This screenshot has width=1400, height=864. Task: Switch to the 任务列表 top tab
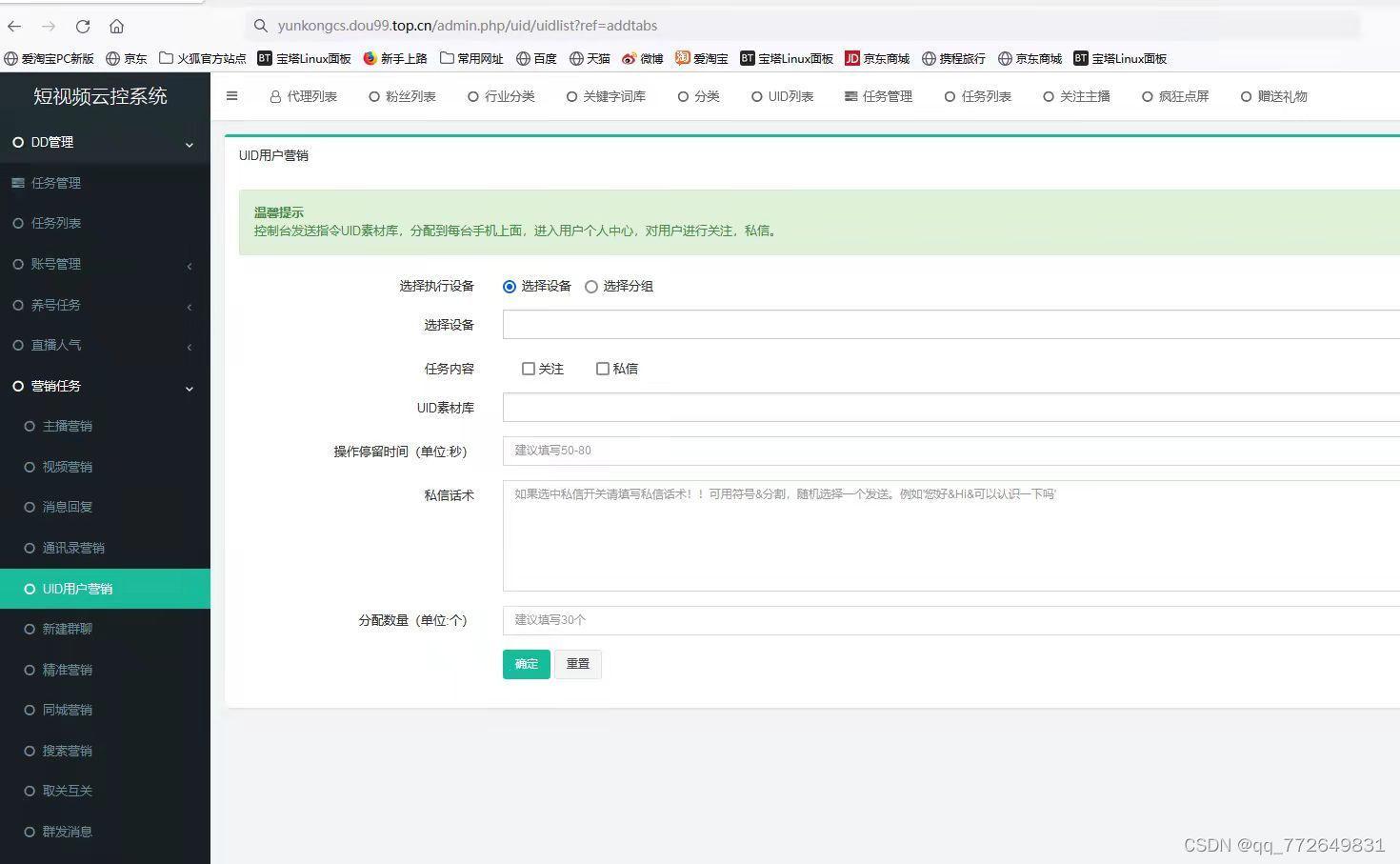[977, 96]
